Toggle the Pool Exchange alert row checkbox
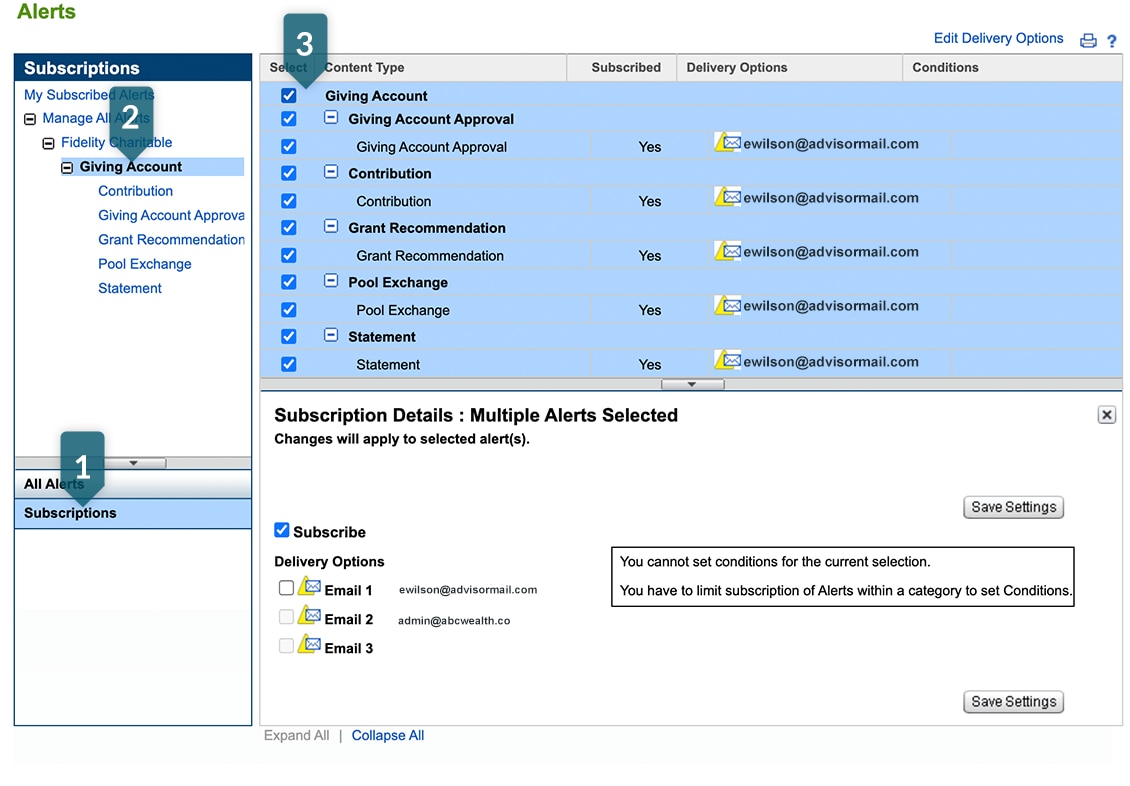Viewport: 1130px width, 786px height. pyautogui.click(x=288, y=310)
